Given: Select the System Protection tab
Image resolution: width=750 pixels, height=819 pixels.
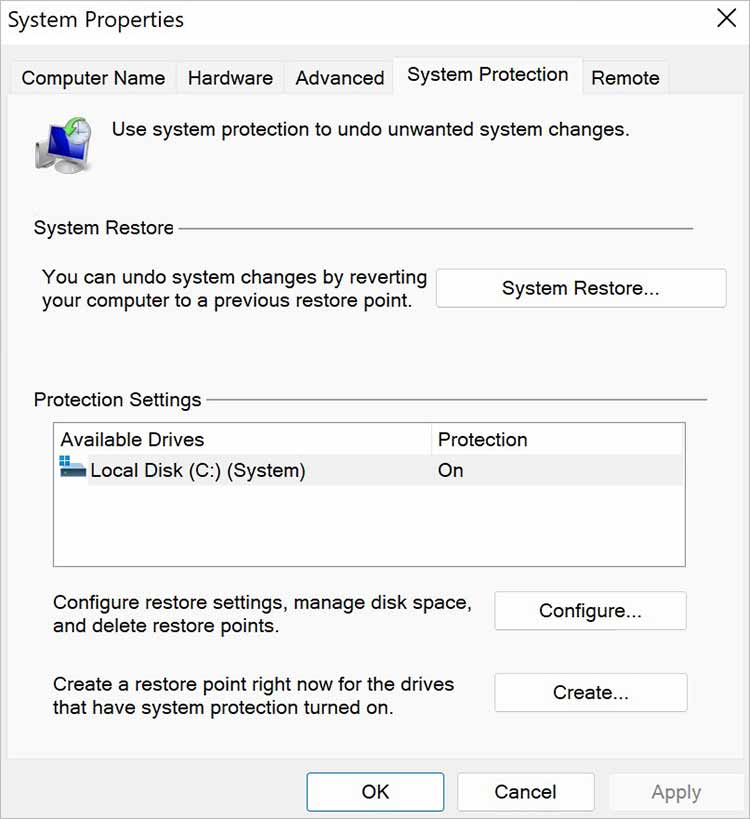Looking at the screenshot, I should [487, 75].
